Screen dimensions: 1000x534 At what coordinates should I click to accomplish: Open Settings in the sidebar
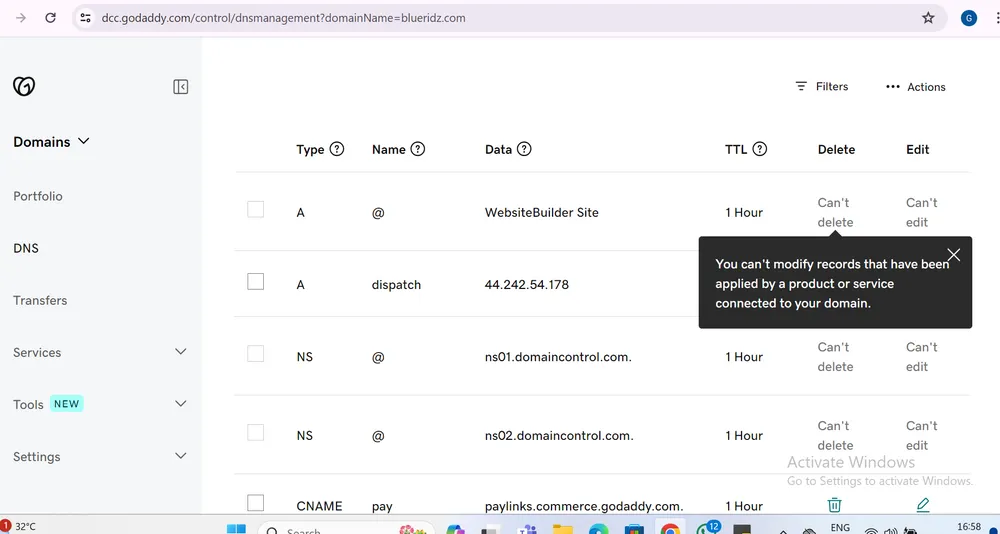(37, 457)
